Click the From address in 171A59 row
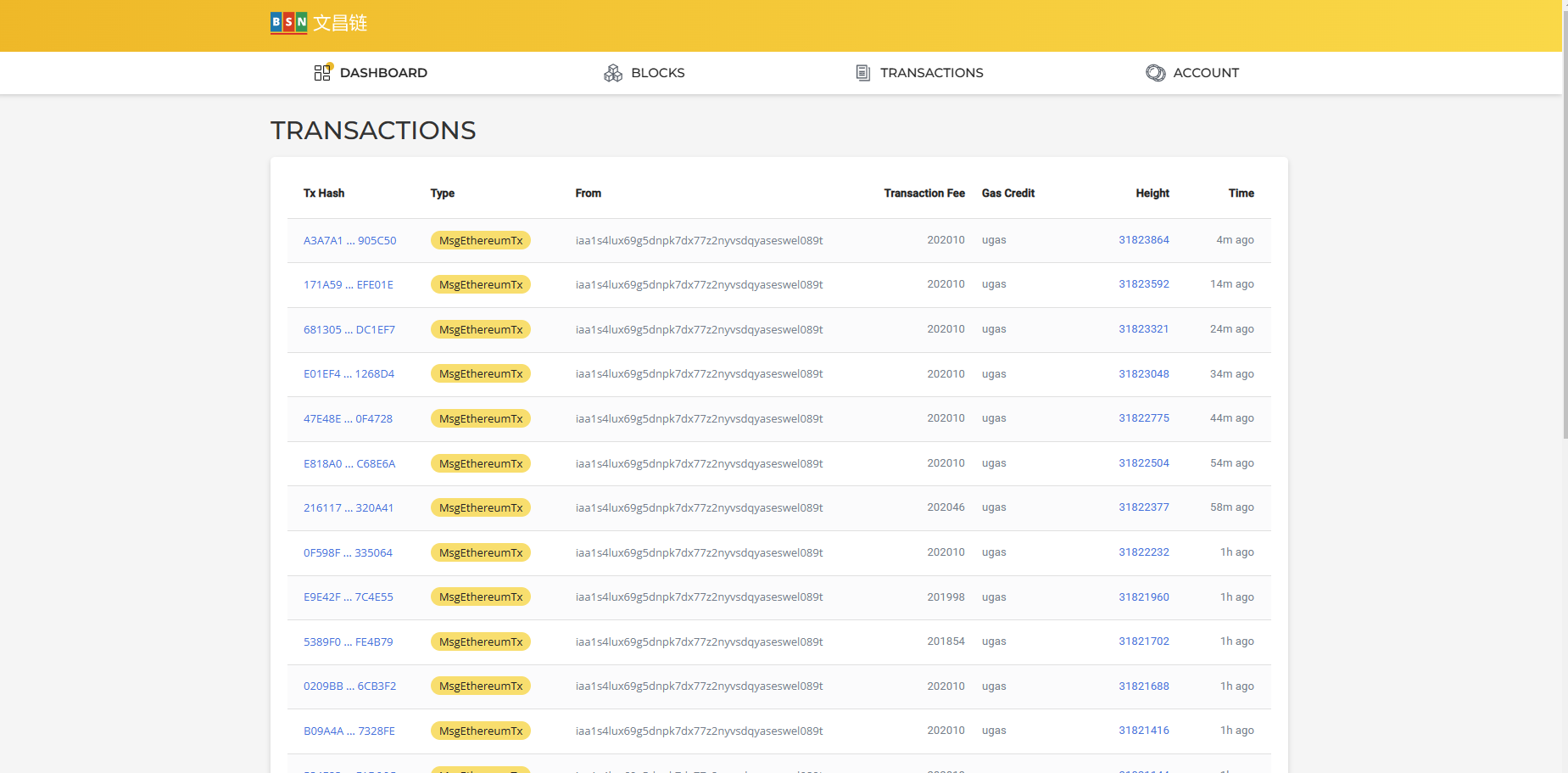Screen dimensions: 1568x773 699,284
